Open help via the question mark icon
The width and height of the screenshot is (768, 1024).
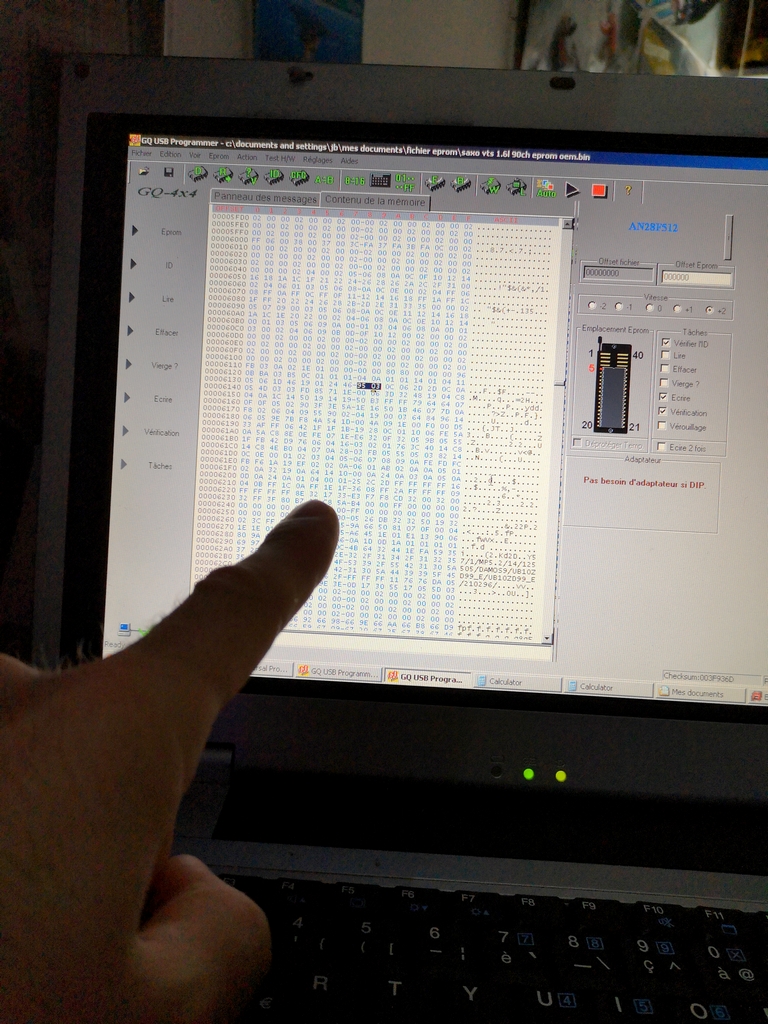(628, 190)
